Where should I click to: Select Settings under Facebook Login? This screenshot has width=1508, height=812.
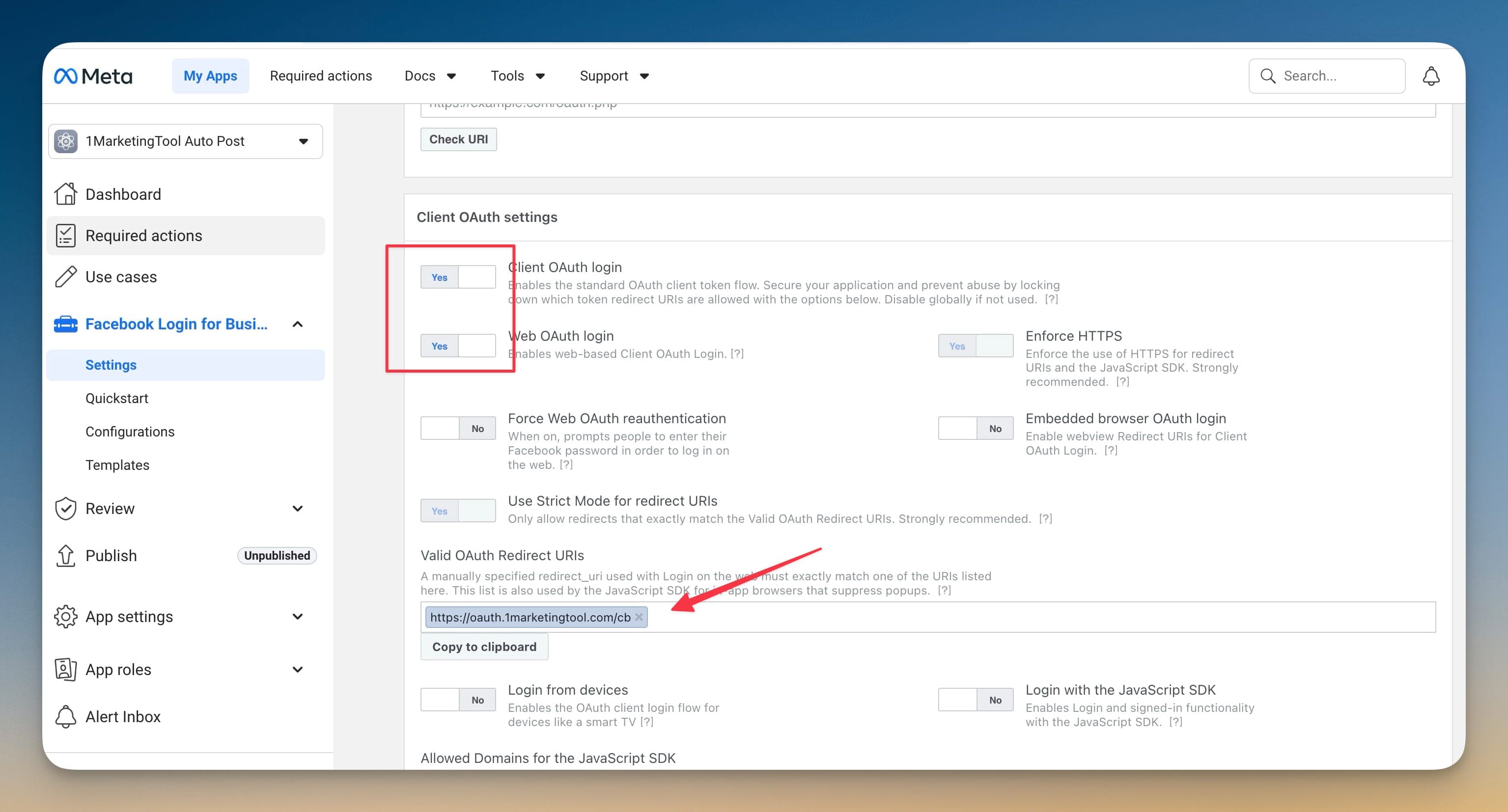[x=185, y=365]
